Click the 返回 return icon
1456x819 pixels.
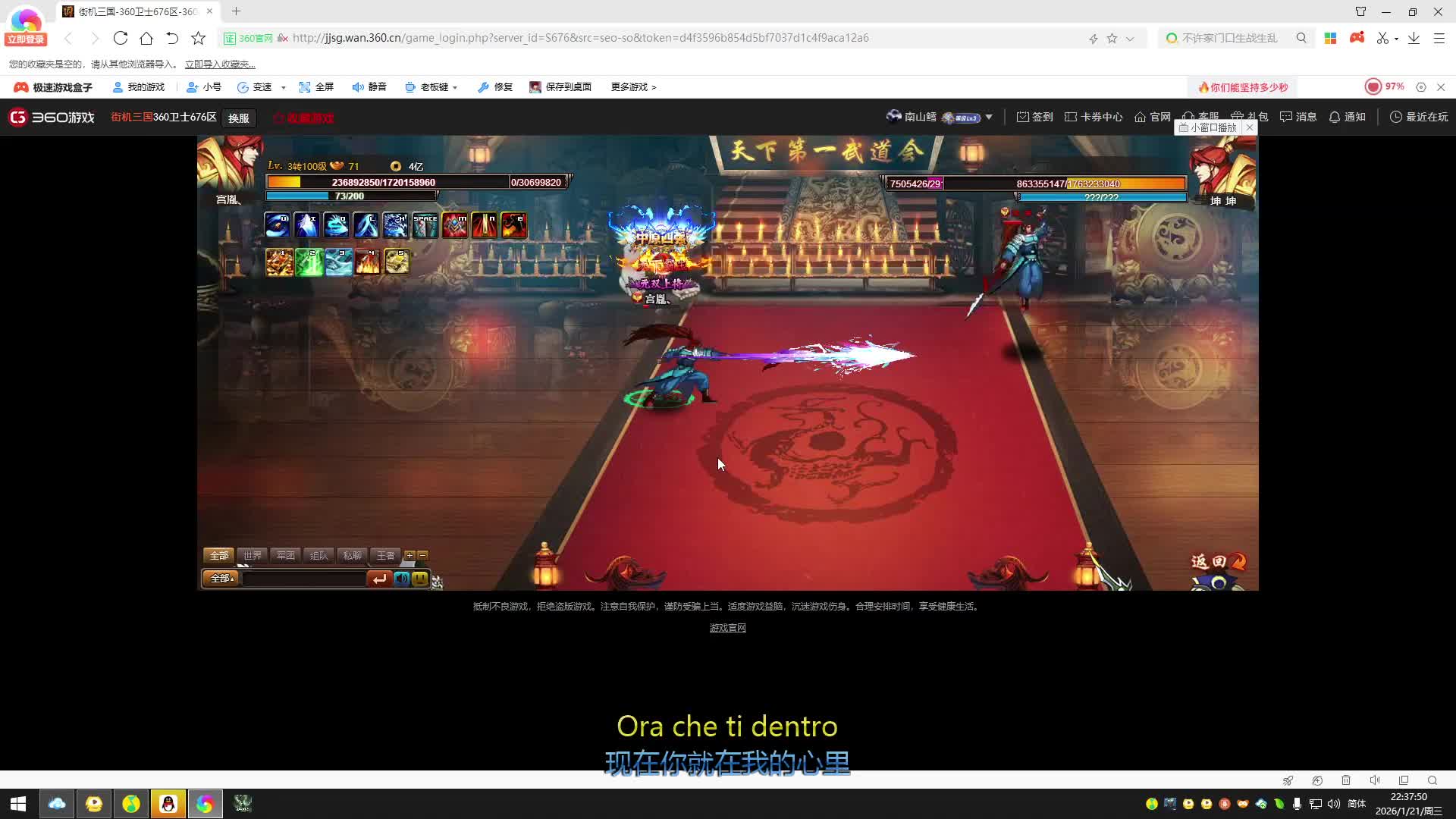coord(1217,562)
